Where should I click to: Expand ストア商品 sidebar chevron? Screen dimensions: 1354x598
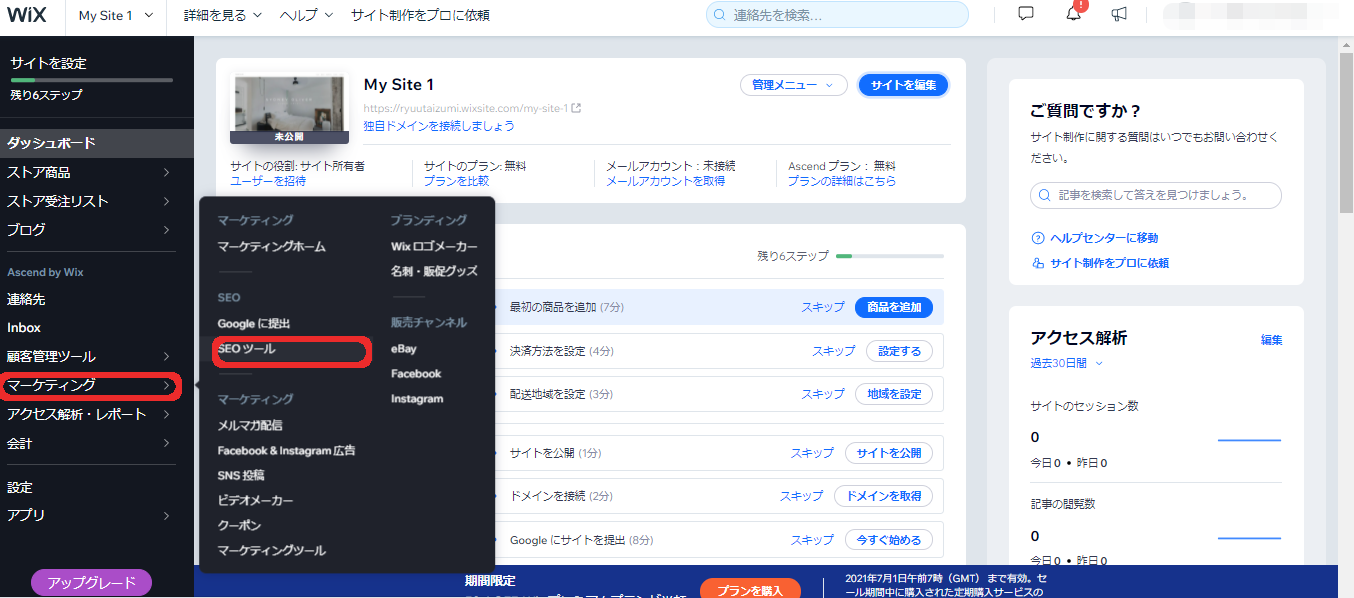point(166,172)
